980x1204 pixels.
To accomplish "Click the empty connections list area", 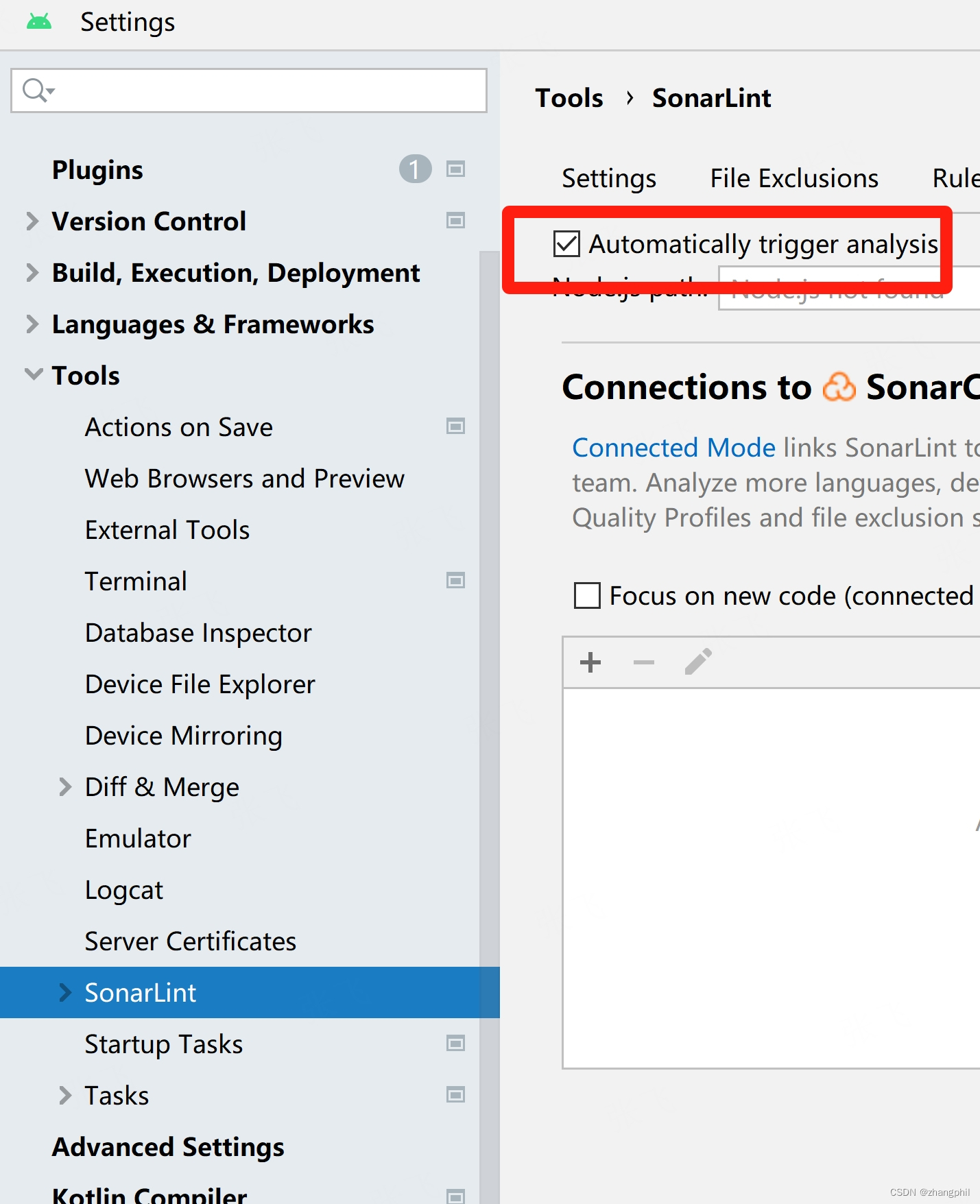I will pyautogui.click(x=772, y=878).
